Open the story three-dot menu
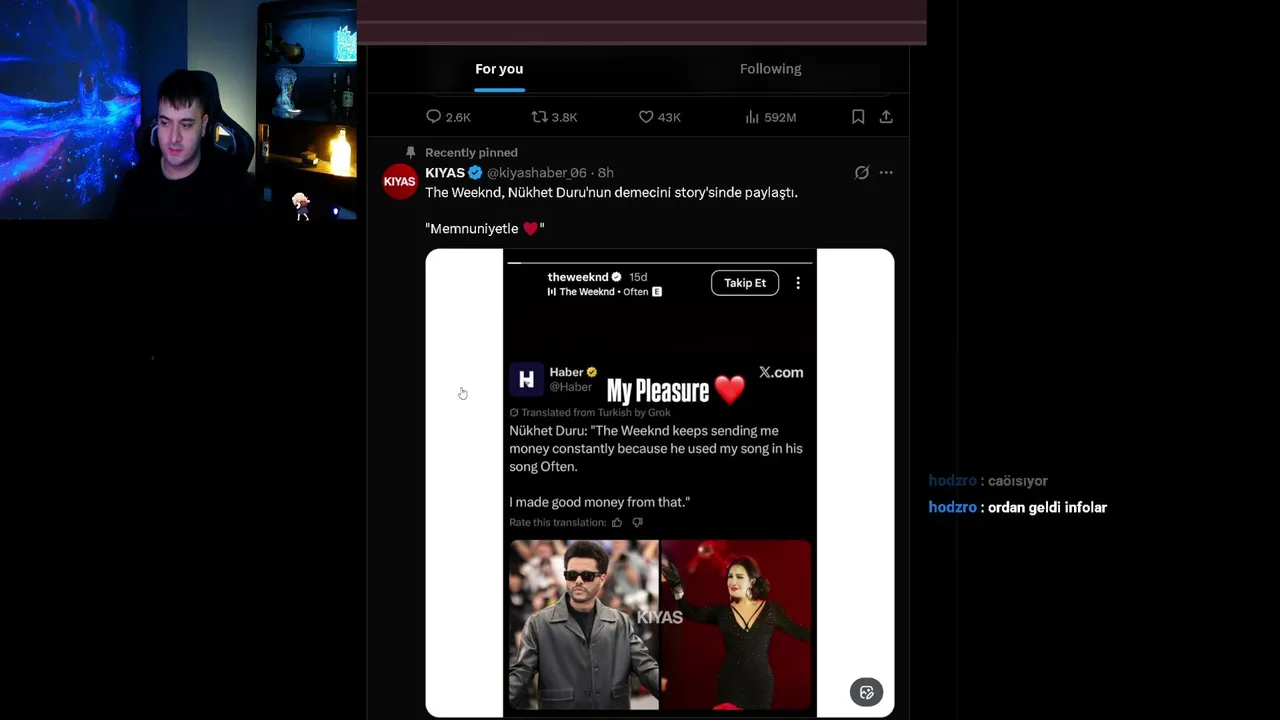The width and height of the screenshot is (1280, 720). [x=798, y=283]
